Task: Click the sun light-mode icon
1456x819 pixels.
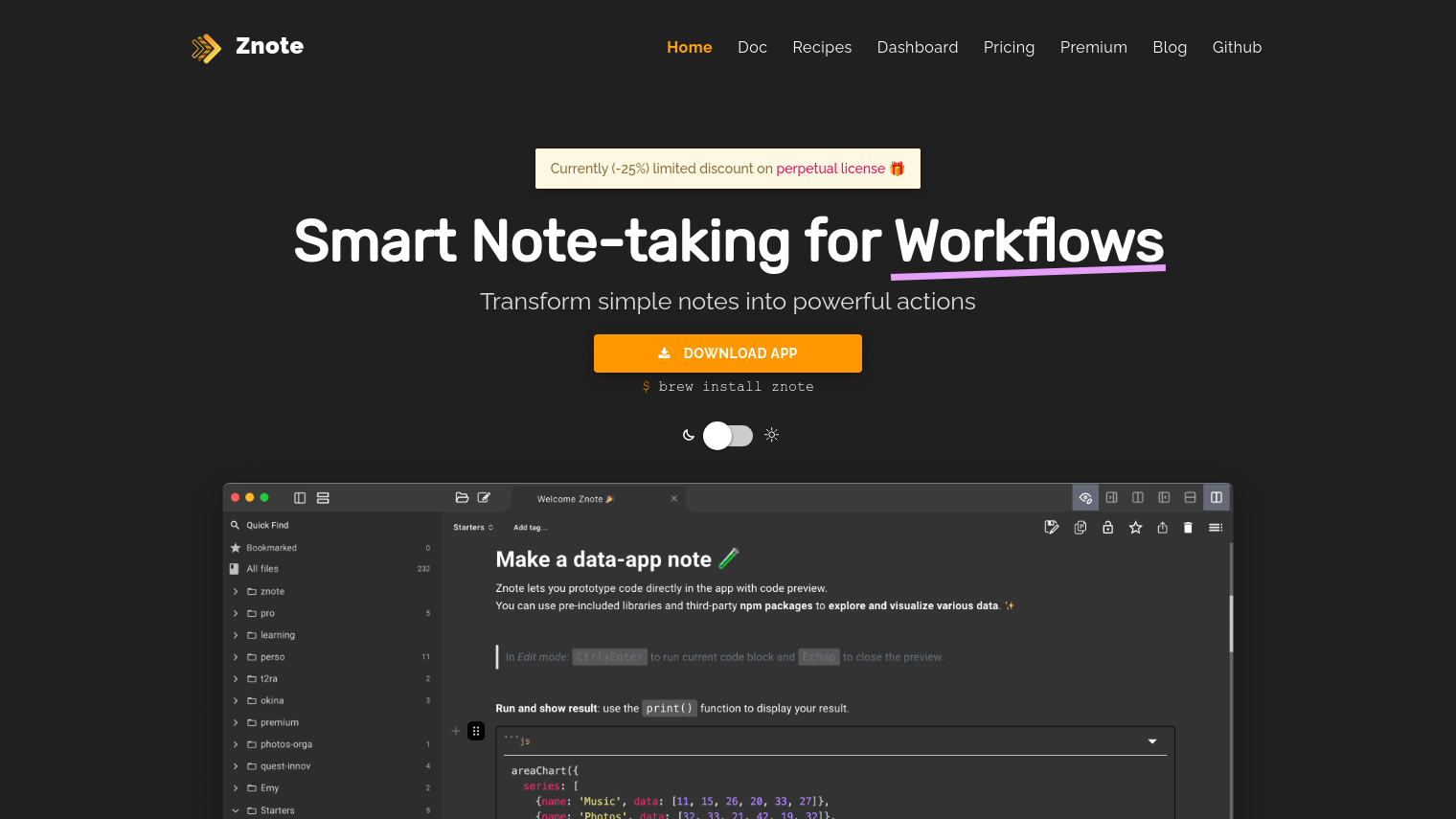Action: click(771, 435)
